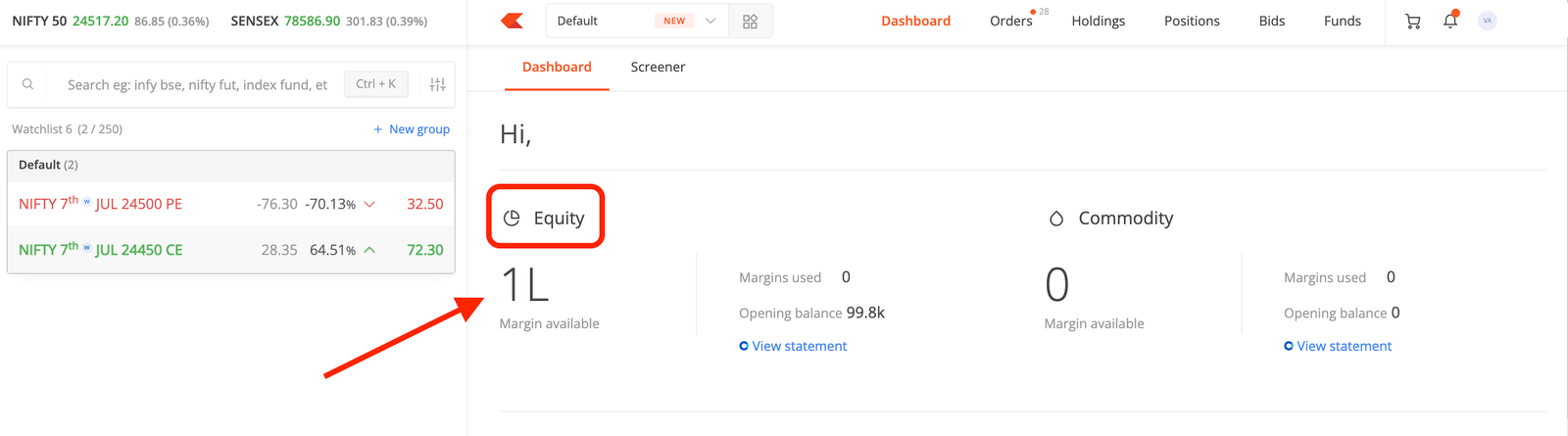Add a New group to watchlist
The height and width of the screenshot is (436, 1568).
[412, 129]
